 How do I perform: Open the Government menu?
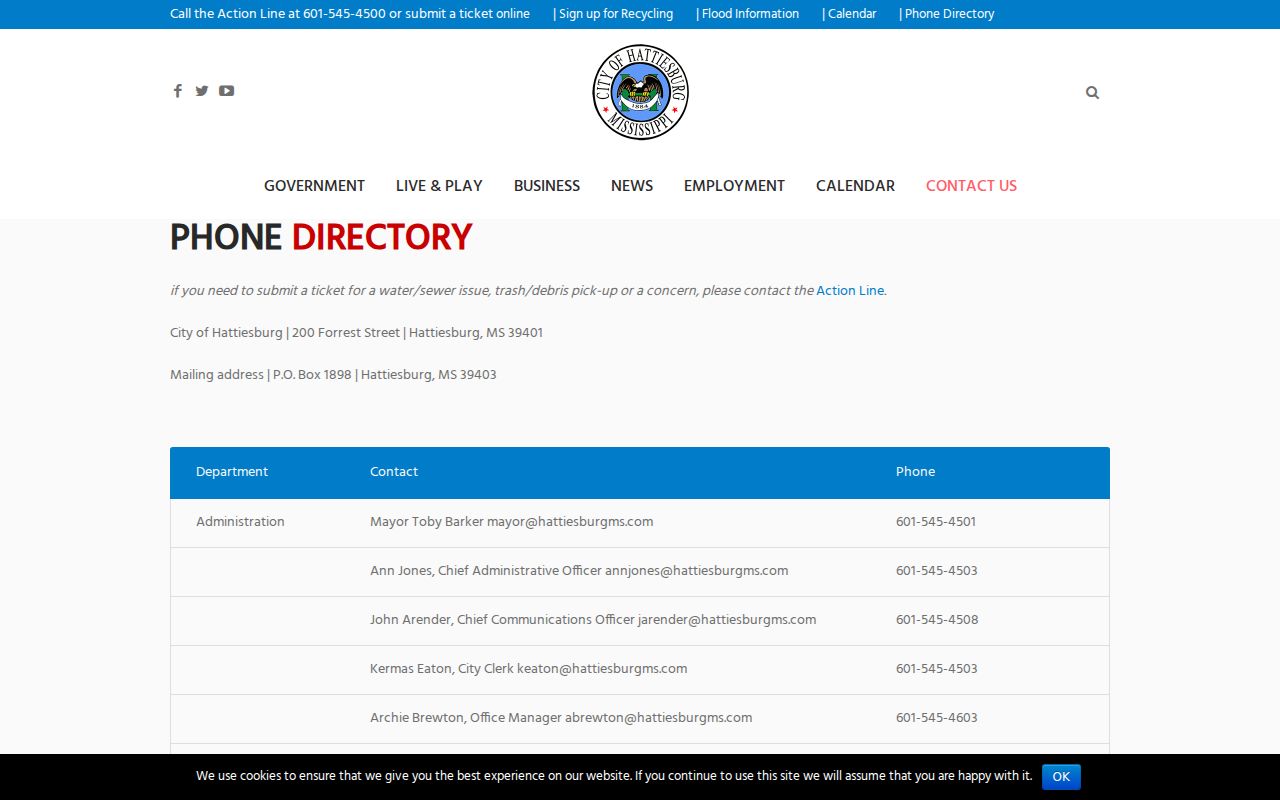[314, 186]
